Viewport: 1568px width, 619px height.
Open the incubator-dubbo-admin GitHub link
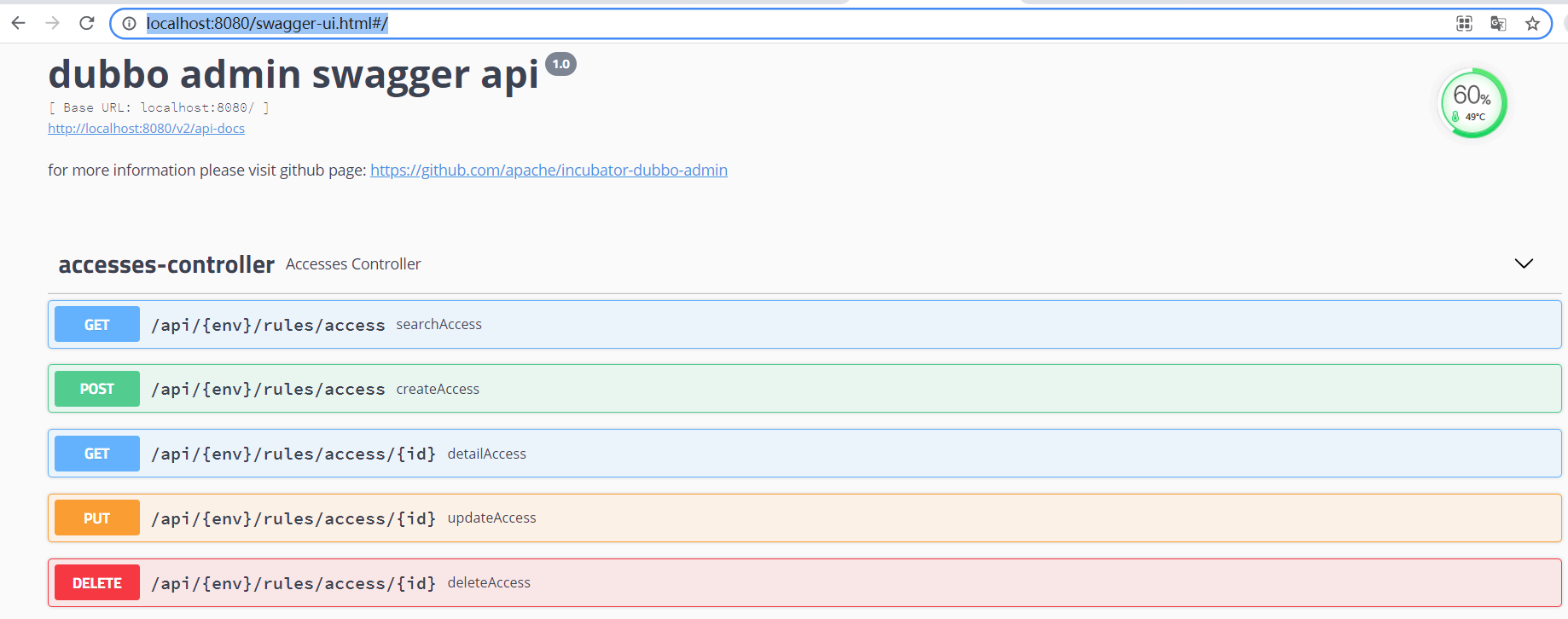pyautogui.click(x=549, y=170)
